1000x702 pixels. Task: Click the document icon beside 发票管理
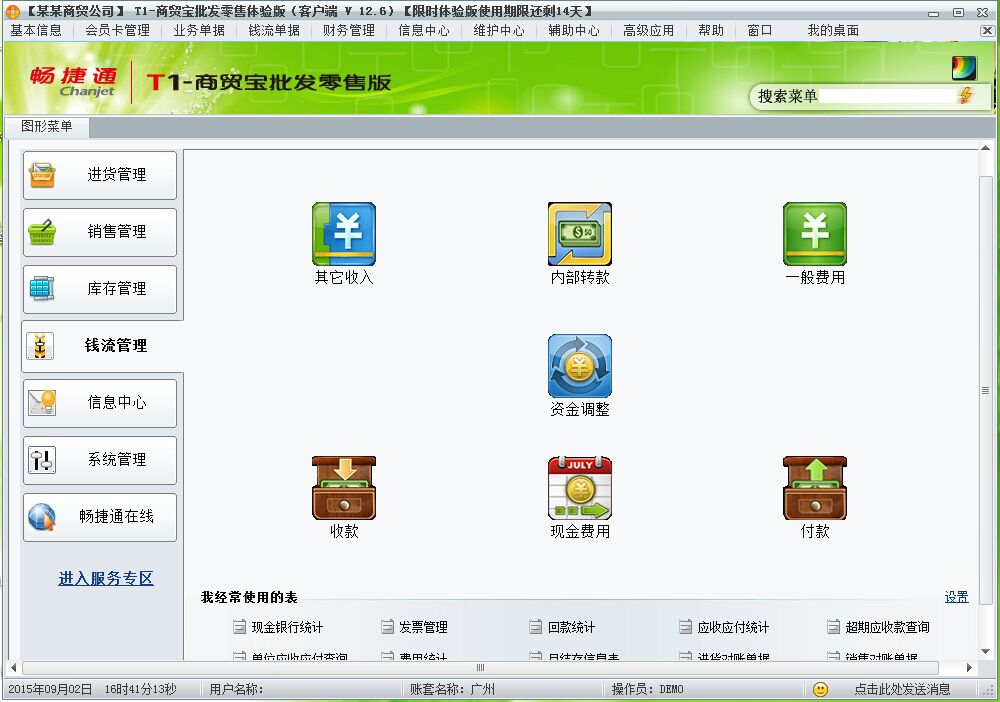point(387,627)
